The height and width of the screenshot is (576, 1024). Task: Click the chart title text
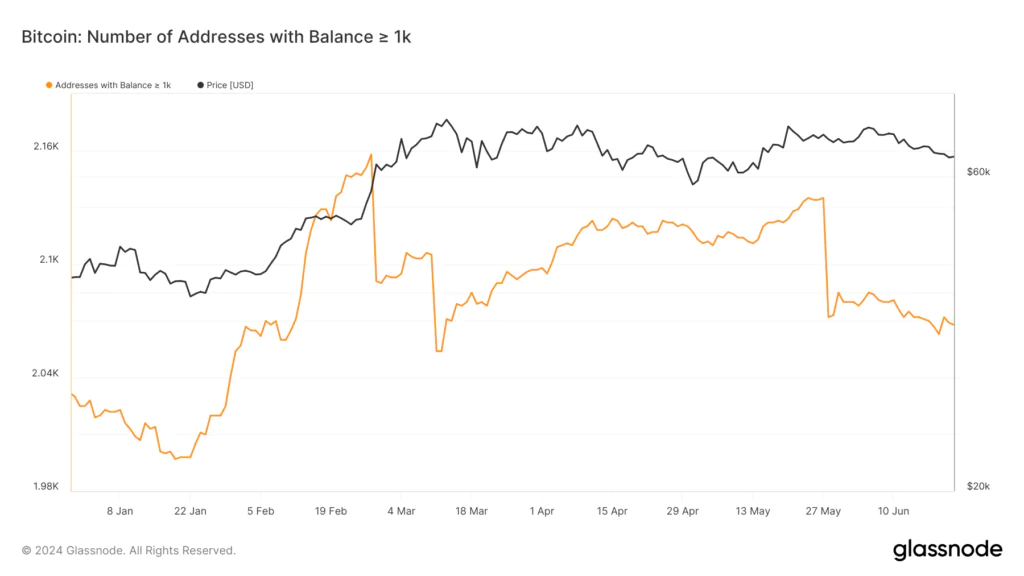pos(216,37)
